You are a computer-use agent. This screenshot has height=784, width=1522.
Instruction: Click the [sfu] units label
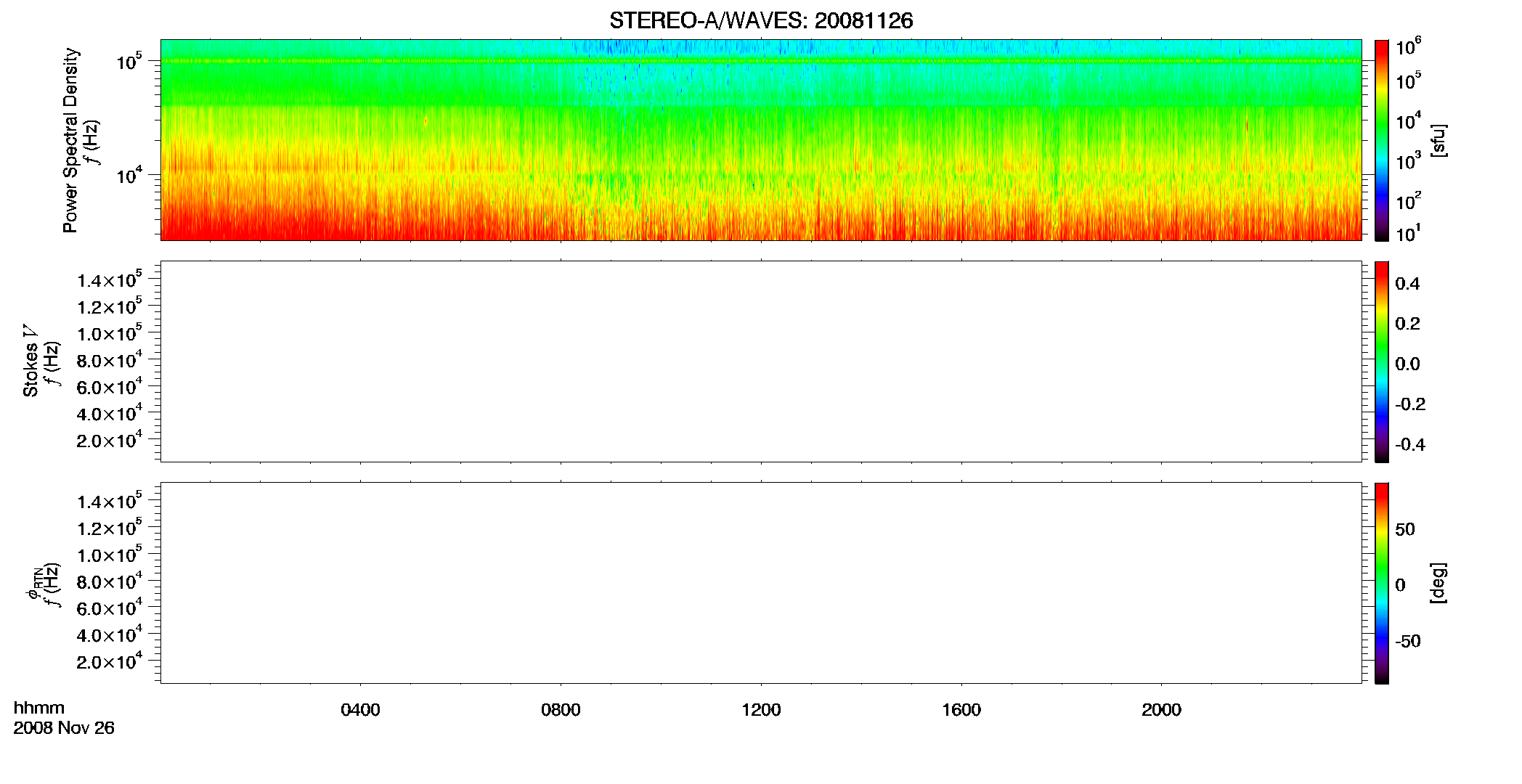(1438, 140)
